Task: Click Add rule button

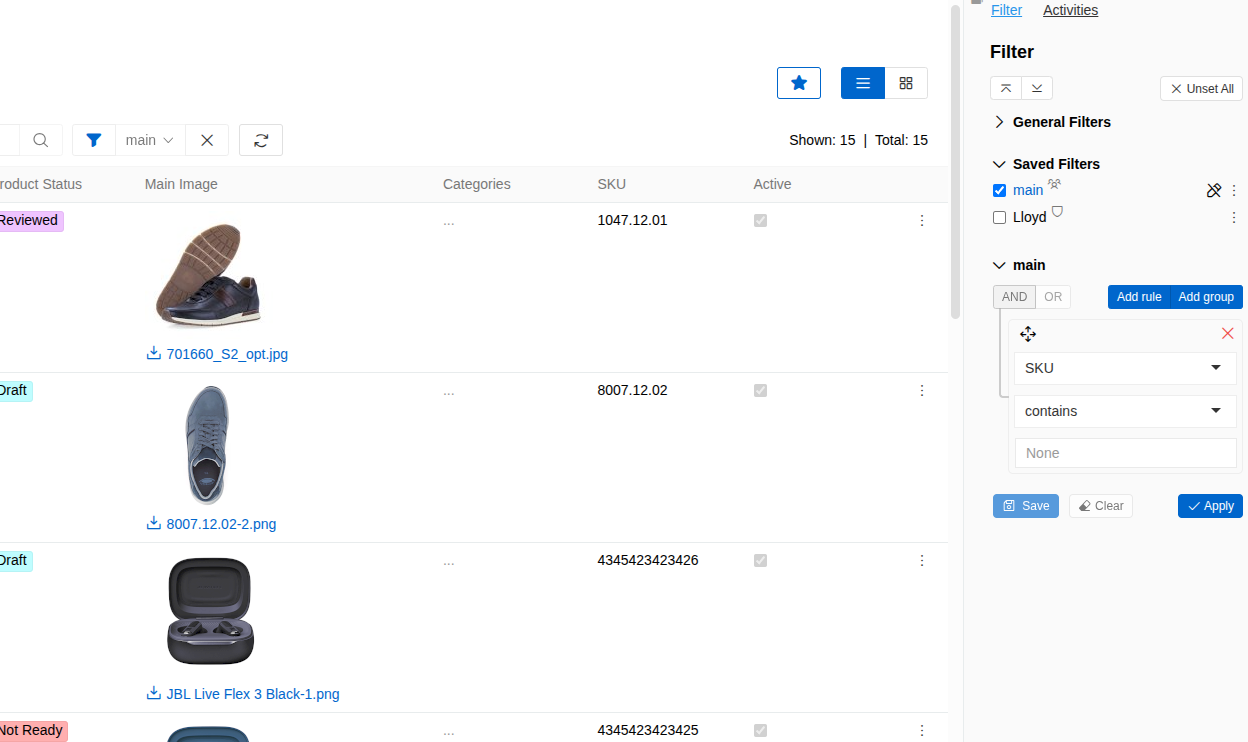Action: click(x=1139, y=297)
